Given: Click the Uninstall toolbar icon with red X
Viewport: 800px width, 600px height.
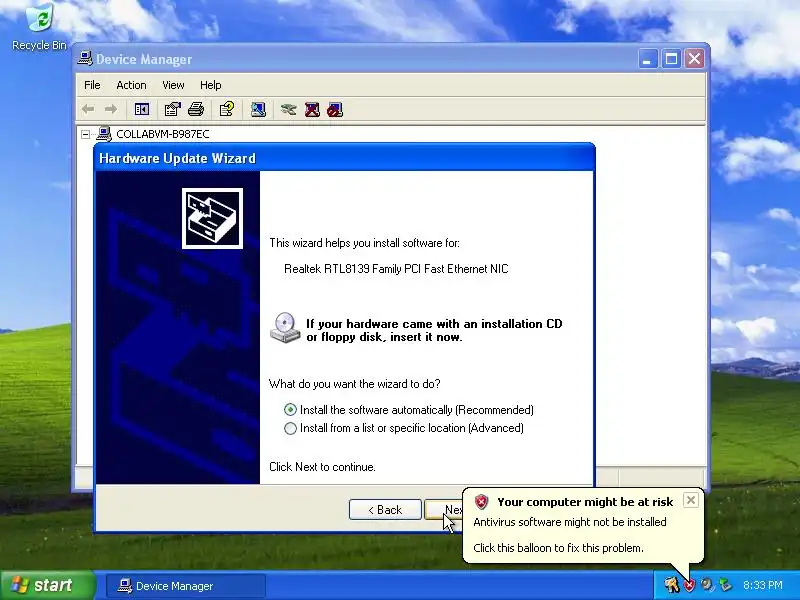Looking at the screenshot, I should (312, 109).
